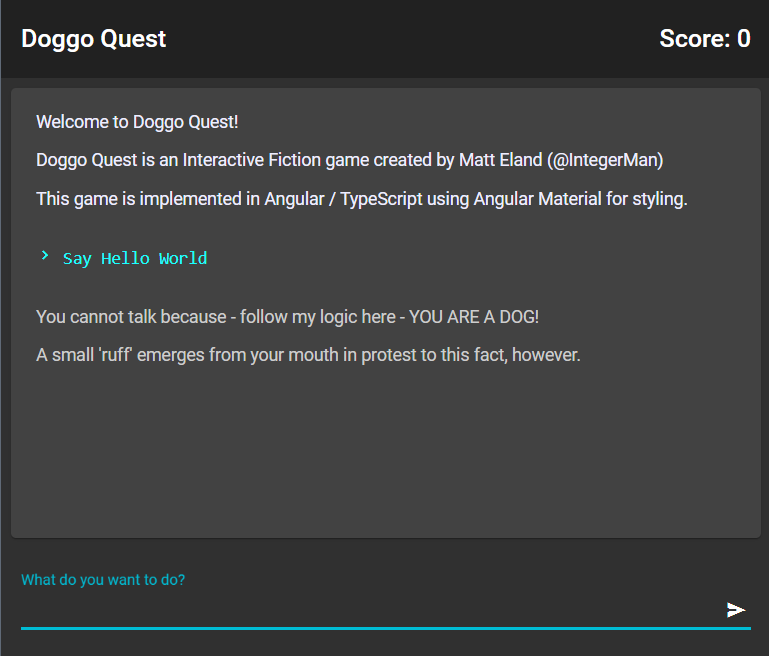Click the '@IntegerMan' author mention

[x=605, y=160]
